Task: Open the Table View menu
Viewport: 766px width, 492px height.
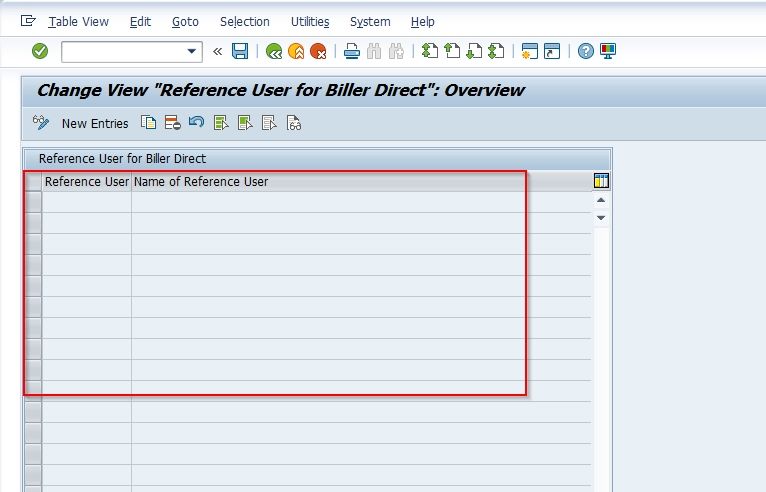Action: click(x=78, y=21)
